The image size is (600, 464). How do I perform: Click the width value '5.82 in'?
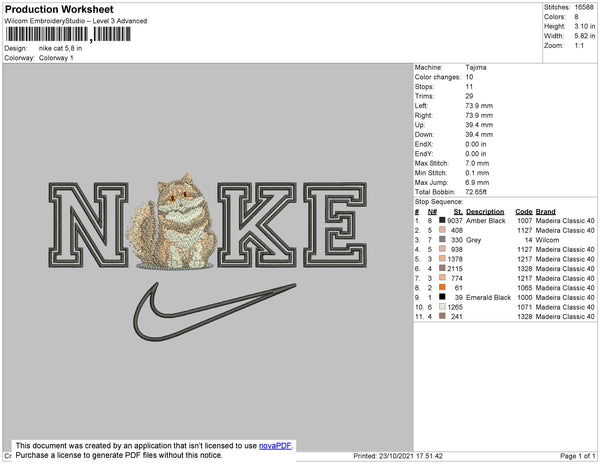[584, 36]
